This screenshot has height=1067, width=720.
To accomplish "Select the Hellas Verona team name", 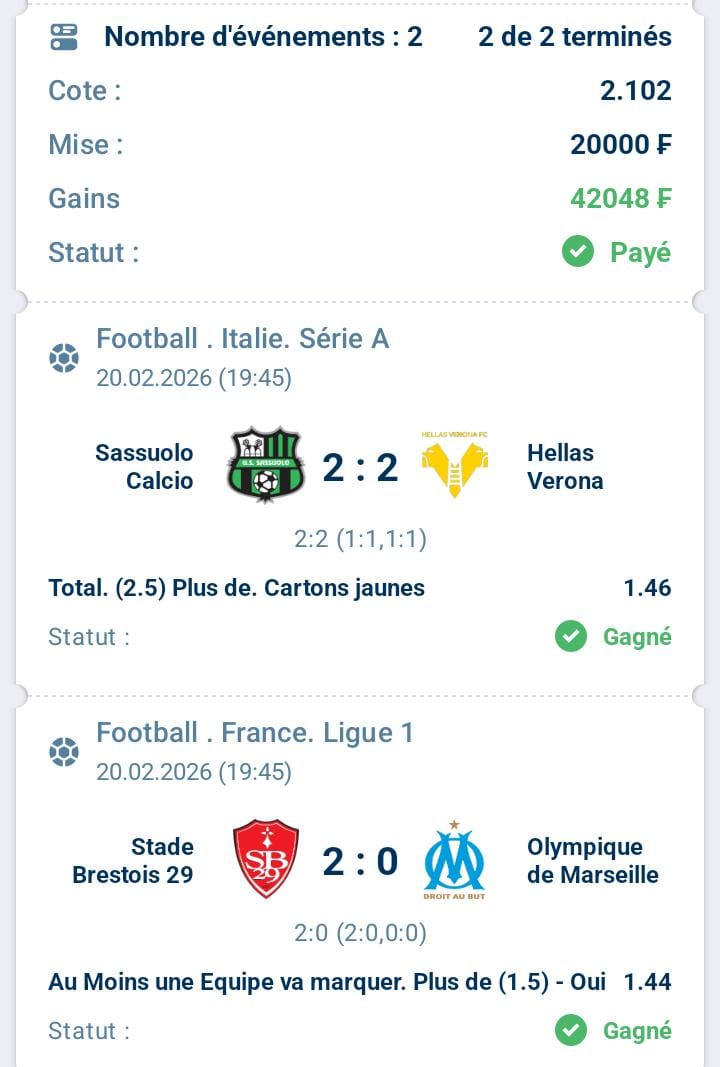I will click(x=565, y=467).
